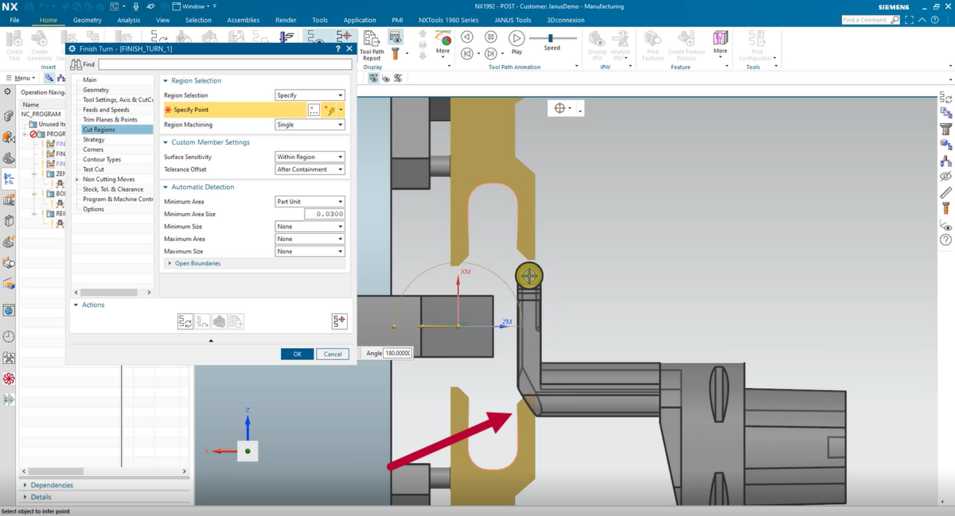Viewport: 955px width, 516px height.
Task: Play the tool path animation
Action: coord(516,38)
